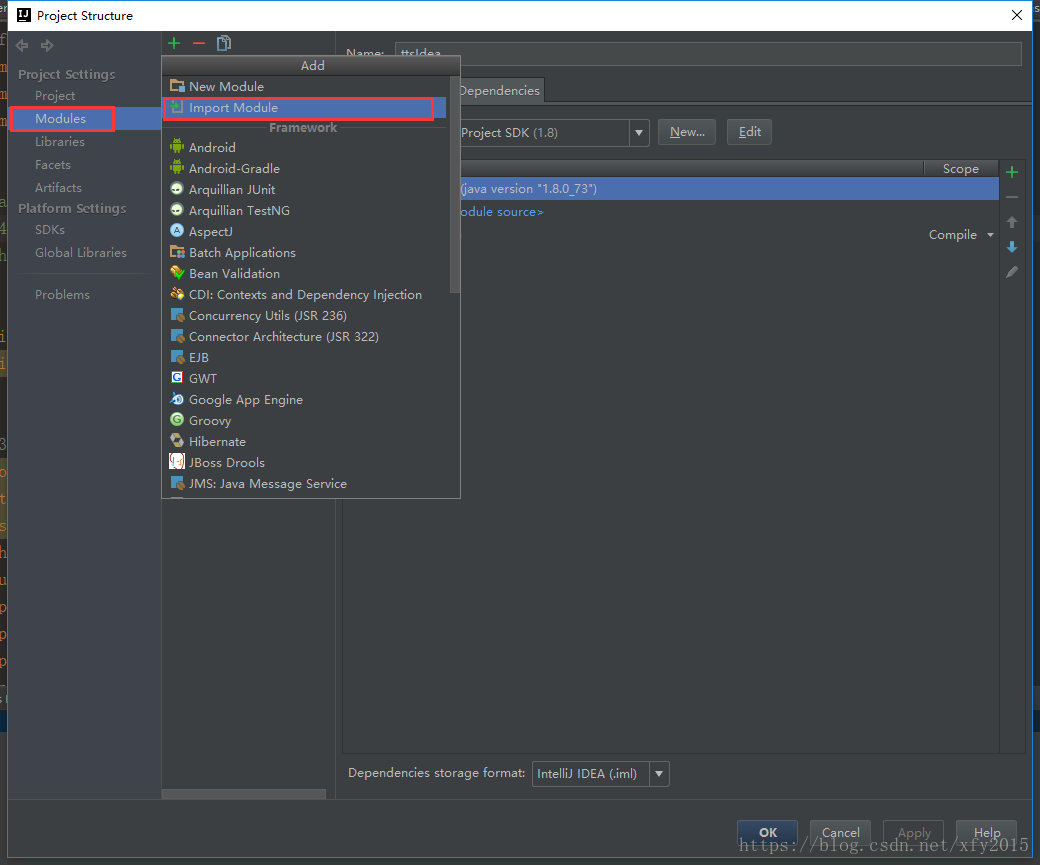Select Concurrency Utils (JSR 236)
The height and width of the screenshot is (865, 1040).
click(x=304, y=316)
